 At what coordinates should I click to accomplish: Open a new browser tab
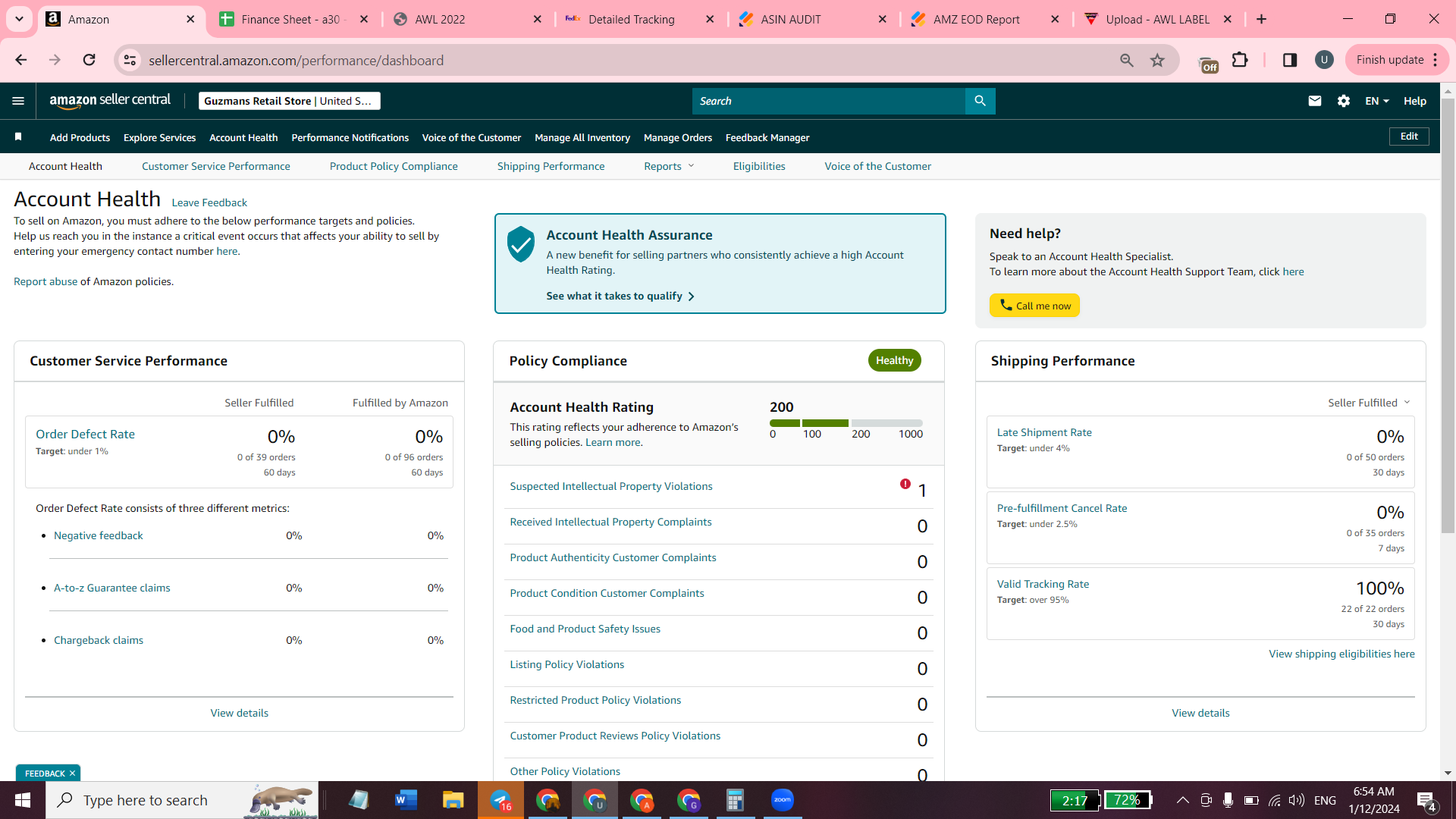click(x=1262, y=19)
